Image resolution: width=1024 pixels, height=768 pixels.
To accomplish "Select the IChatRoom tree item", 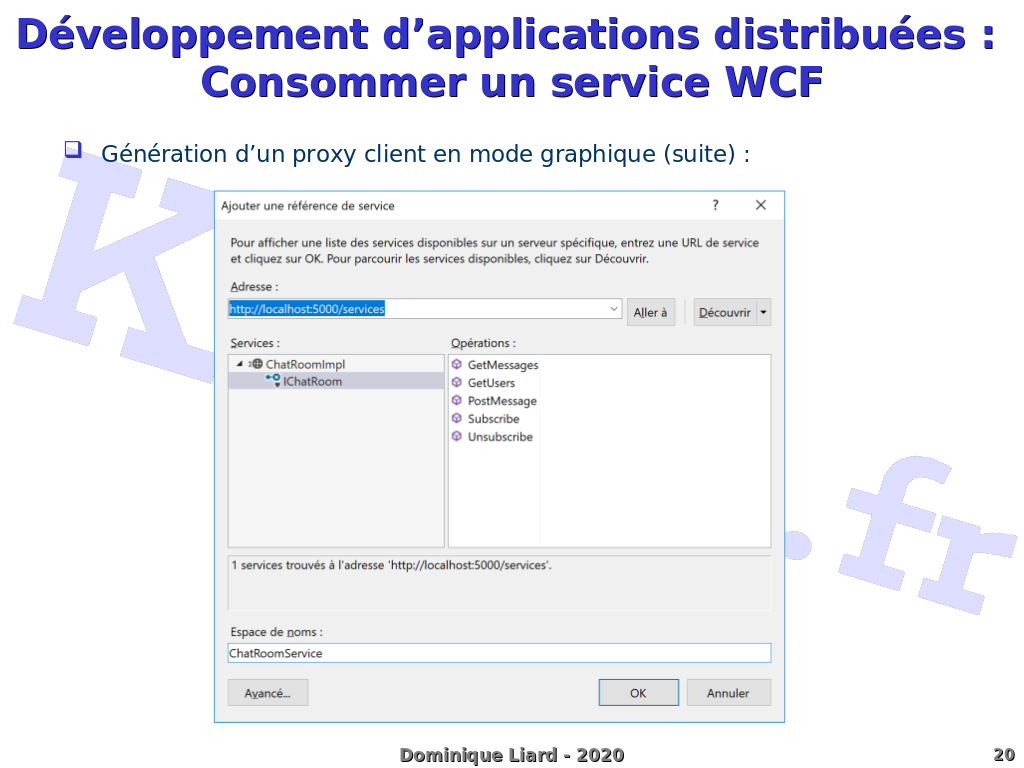I will (313, 382).
